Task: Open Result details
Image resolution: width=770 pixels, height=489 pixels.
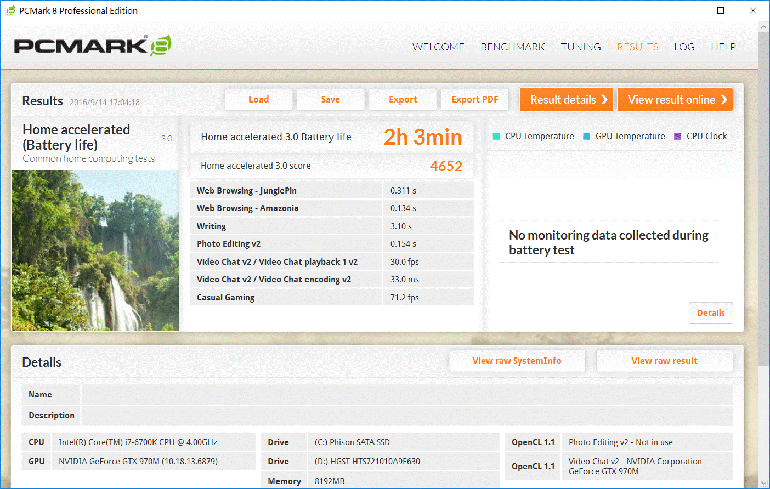Action: point(566,100)
